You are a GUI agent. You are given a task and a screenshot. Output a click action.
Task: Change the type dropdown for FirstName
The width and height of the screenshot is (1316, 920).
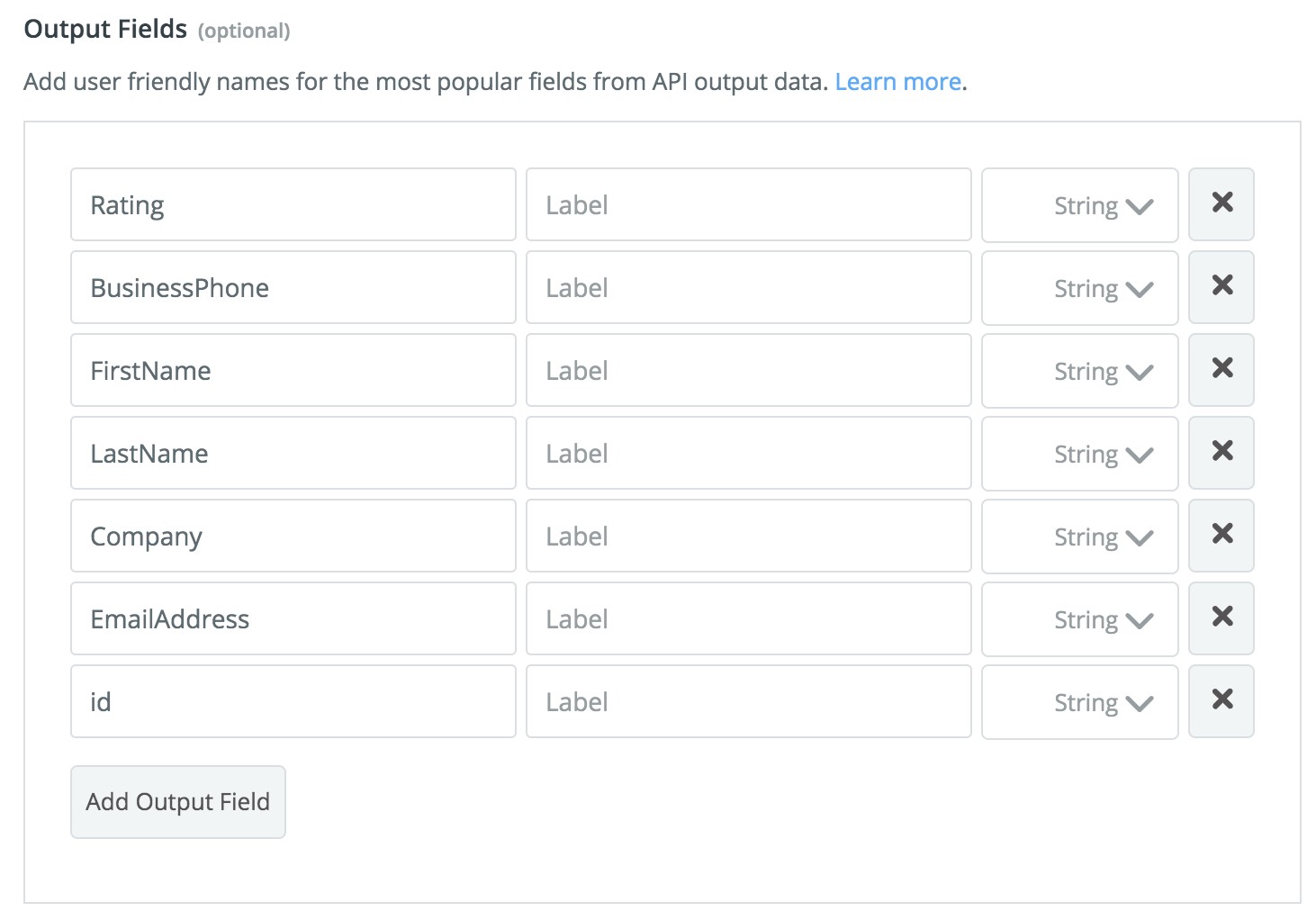coord(1079,371)
